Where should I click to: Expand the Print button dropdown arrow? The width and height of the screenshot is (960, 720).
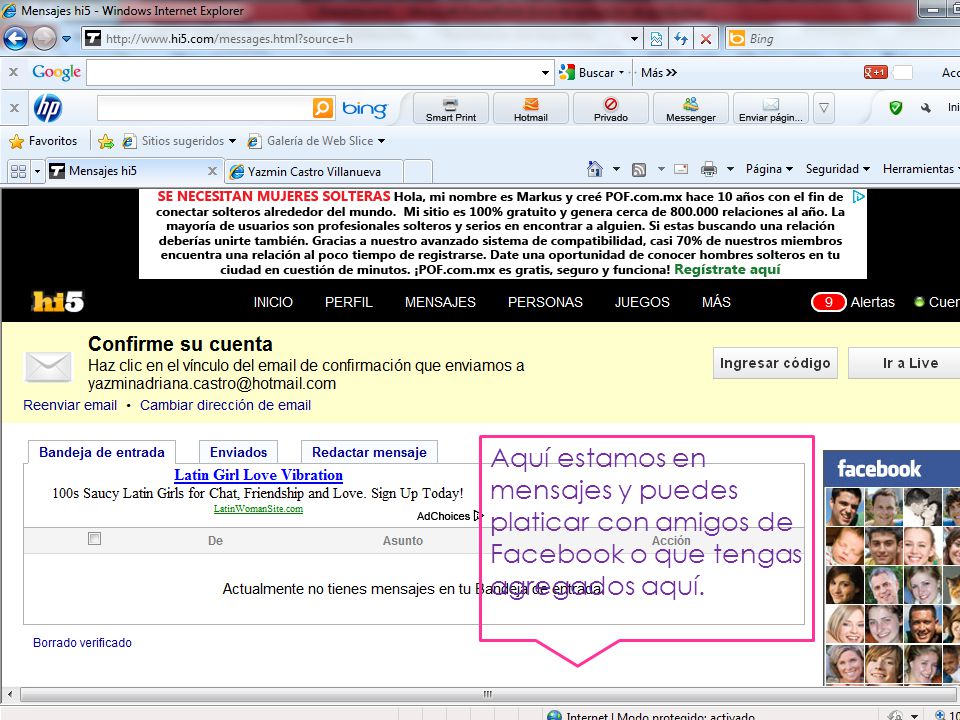point(730,169)
